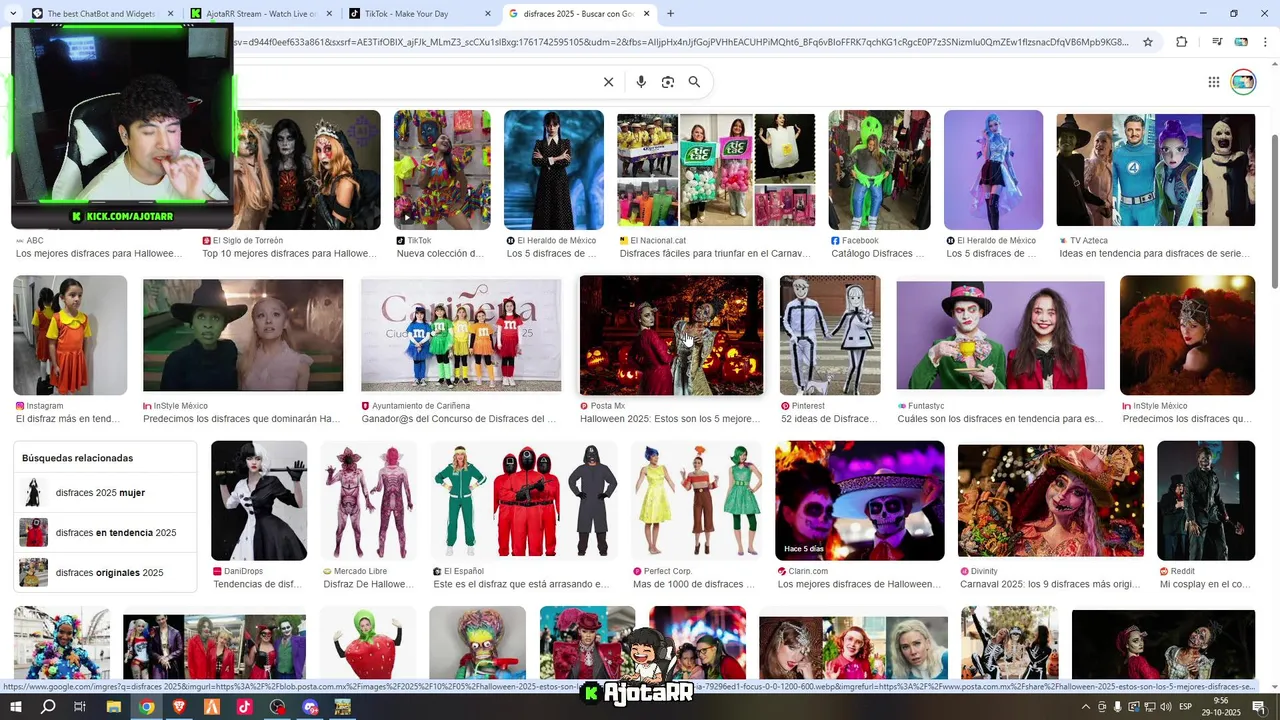
Task: Open the green alien costume Facebook image
Action: coord(879,170)
